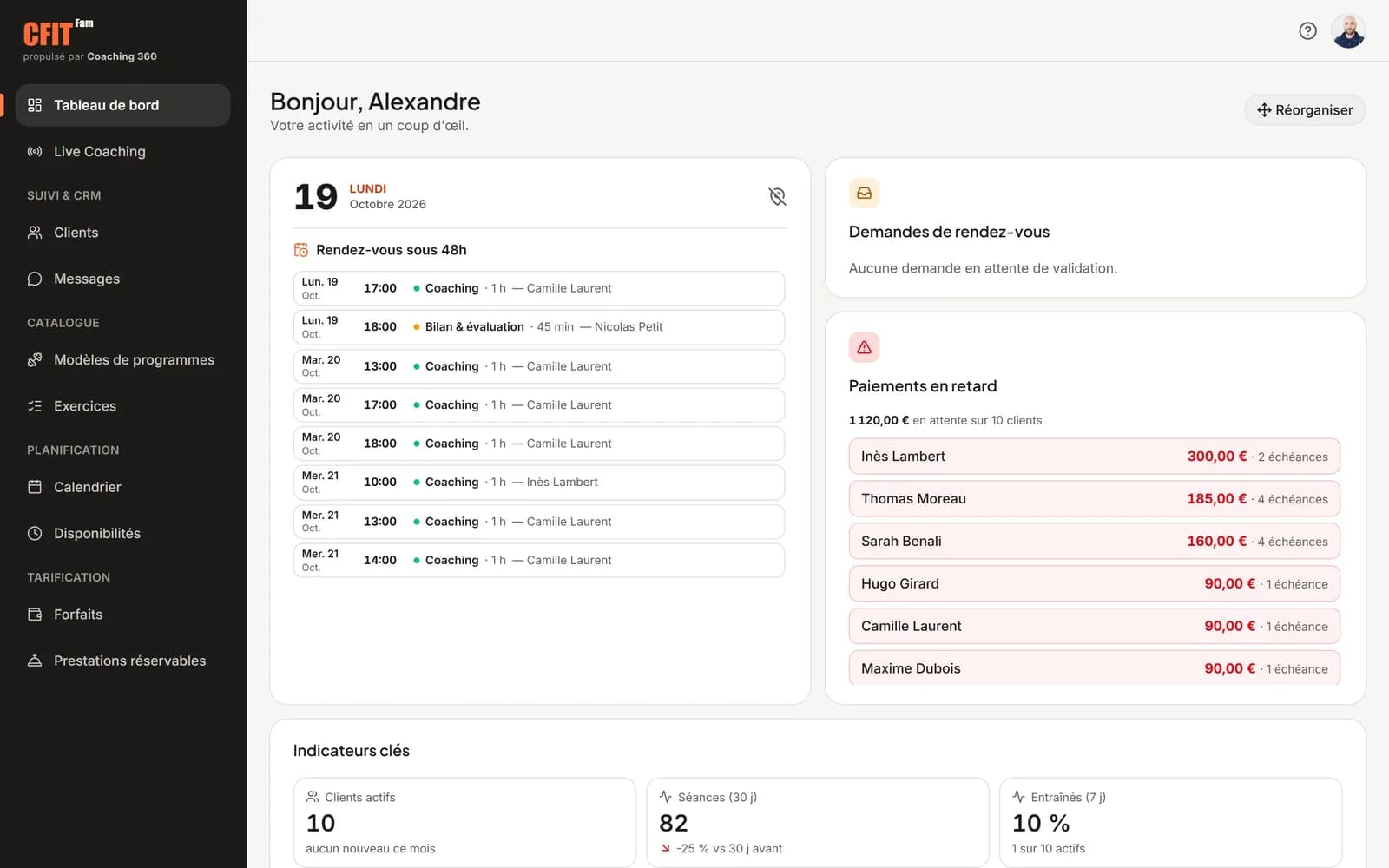
Task: Open Lun. 19 17:00 Coaching appointment
Action: pyautogui.click(x=539, y=288)
